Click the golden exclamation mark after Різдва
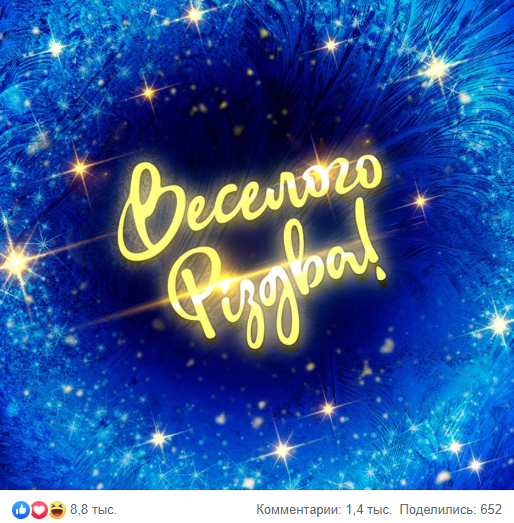This screenshot has width=514, height=523. [x=375, y=252]
